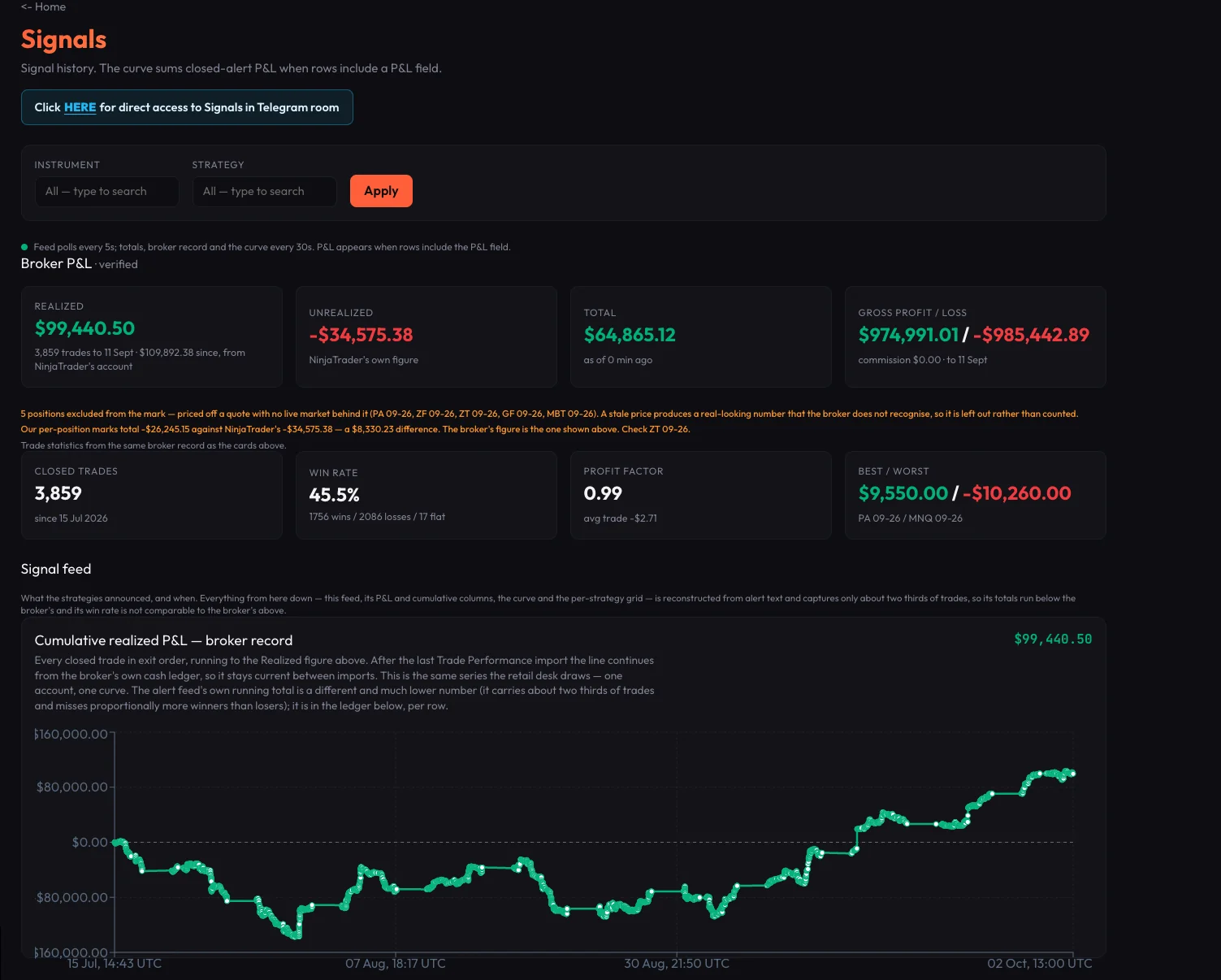Click the green feed status dot
This screenshot has height=980, width=1221.
click(24, 247)
